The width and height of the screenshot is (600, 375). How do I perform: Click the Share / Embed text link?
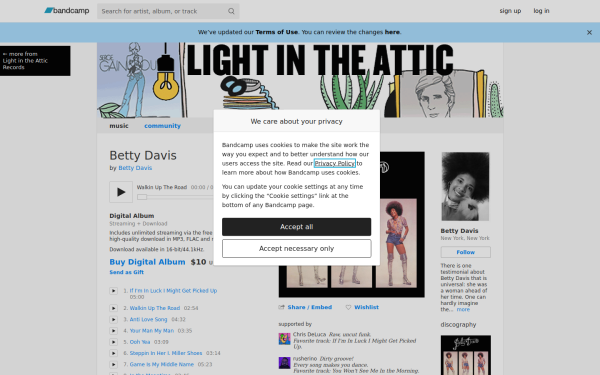coord(310,307)
